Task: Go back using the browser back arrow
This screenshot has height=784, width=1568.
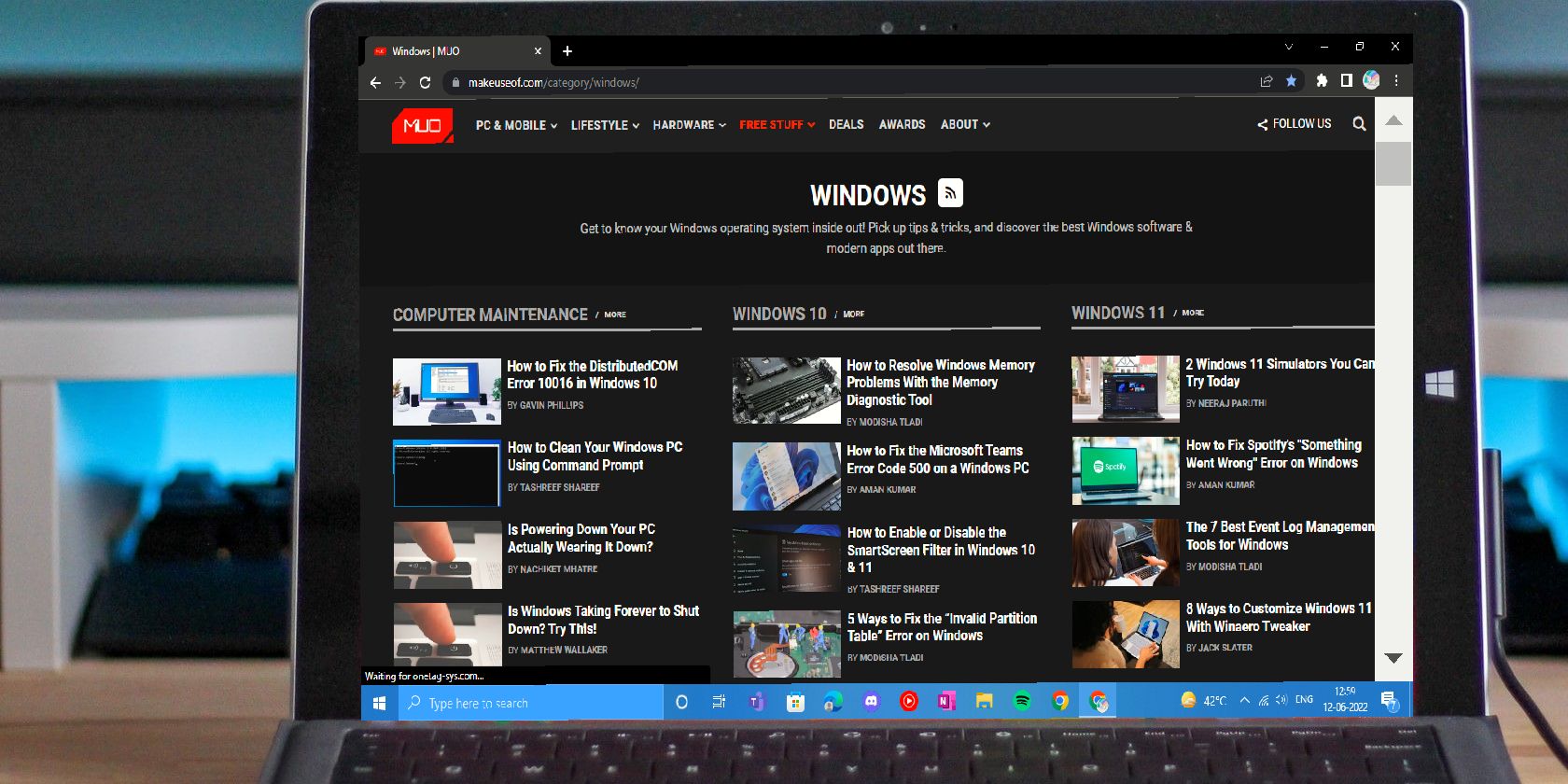Action: tap(375, 82)
